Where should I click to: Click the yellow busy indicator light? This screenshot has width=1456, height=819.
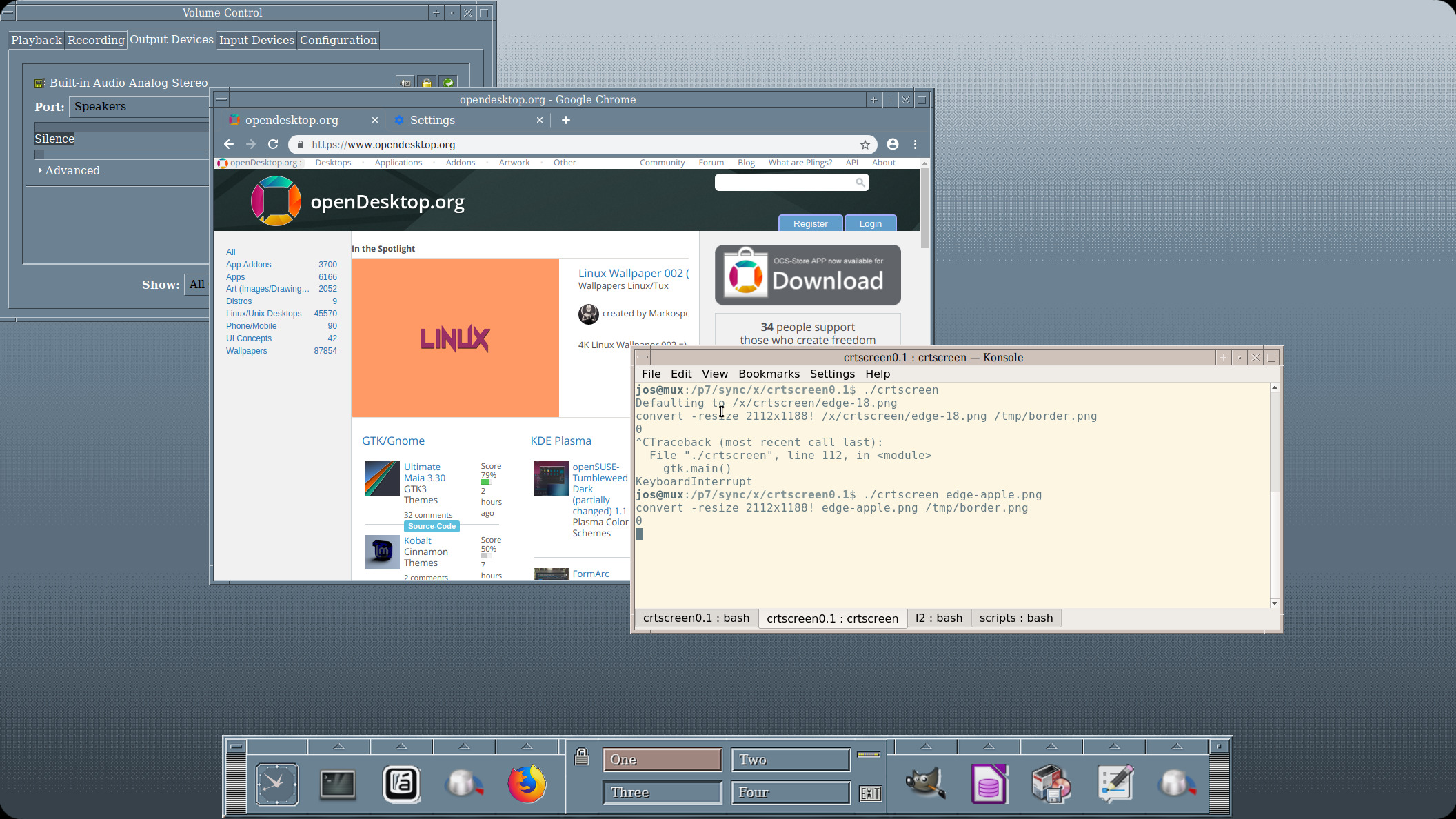[869, 754]
